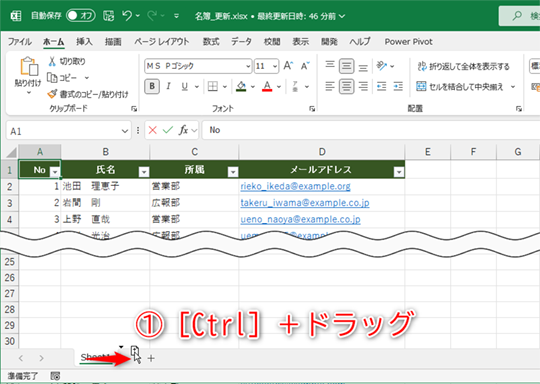Switch to the 表示 tab
This screenshot has height=384, width=540.
pyautogui.click(x=301, y=42)
